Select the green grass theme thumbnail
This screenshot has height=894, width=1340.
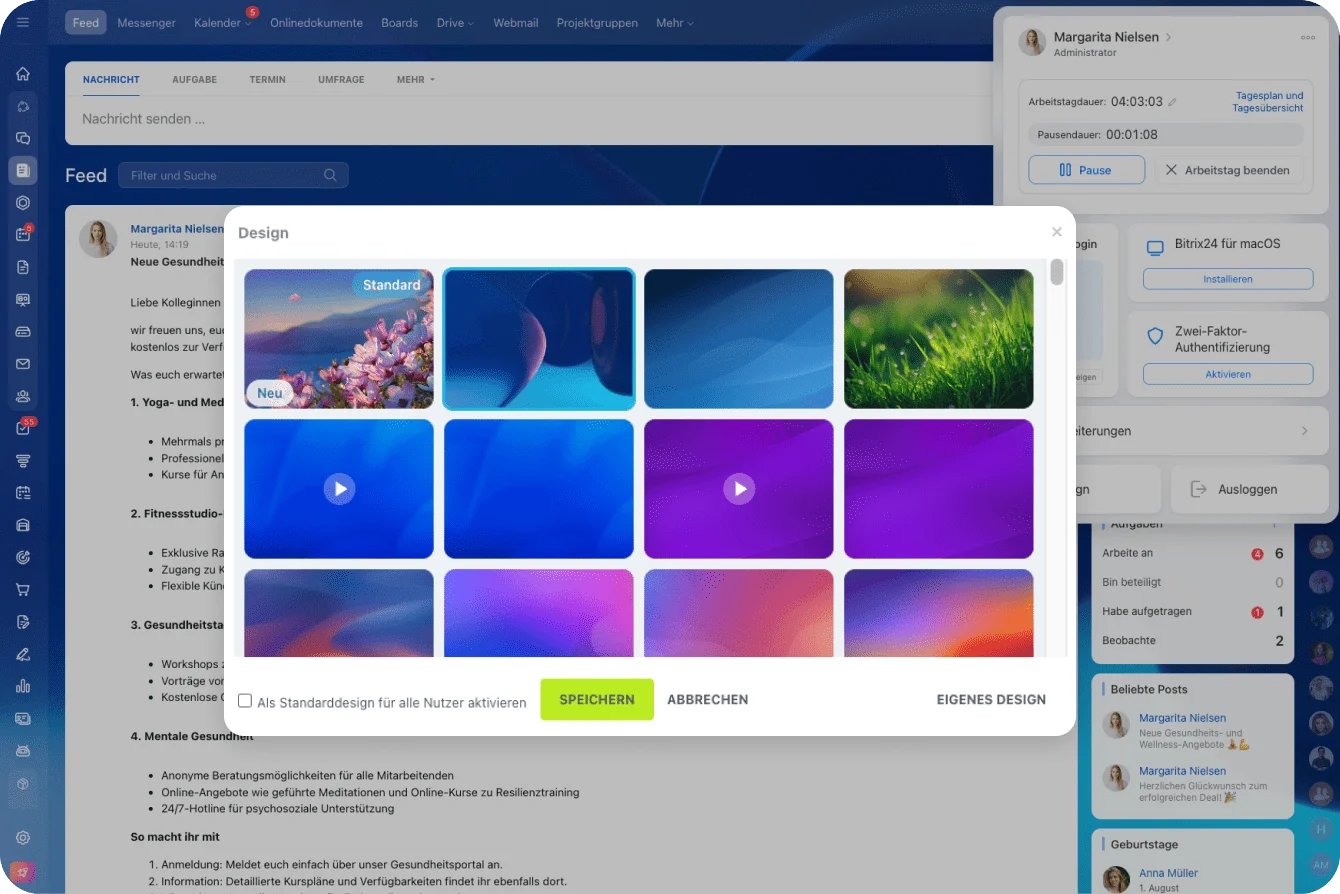pos(938,339)
